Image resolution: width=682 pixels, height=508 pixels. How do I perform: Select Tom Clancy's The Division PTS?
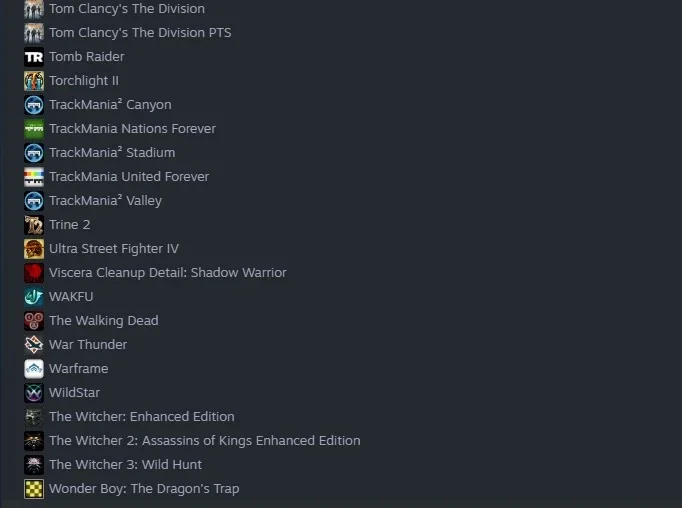140,33
